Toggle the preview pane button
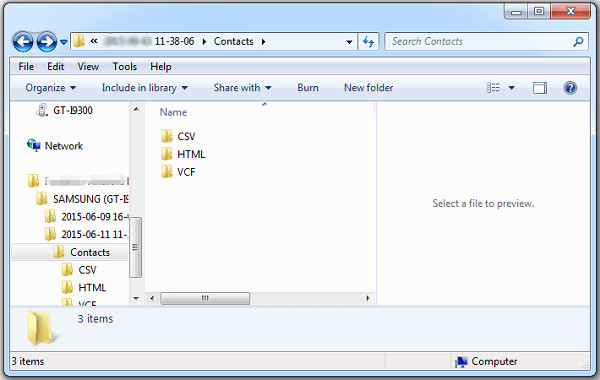This screenshot has width=600, height=380. point(540,88)
